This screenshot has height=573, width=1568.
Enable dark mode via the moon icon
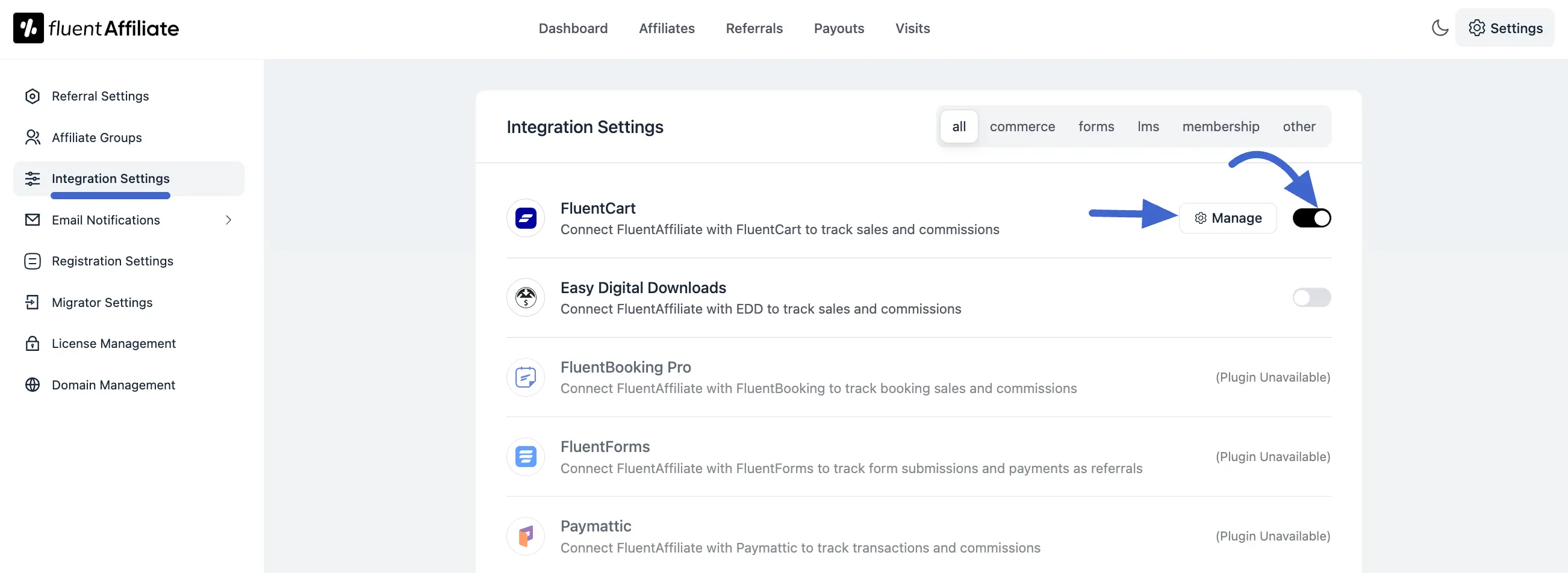click(1440, 28)
